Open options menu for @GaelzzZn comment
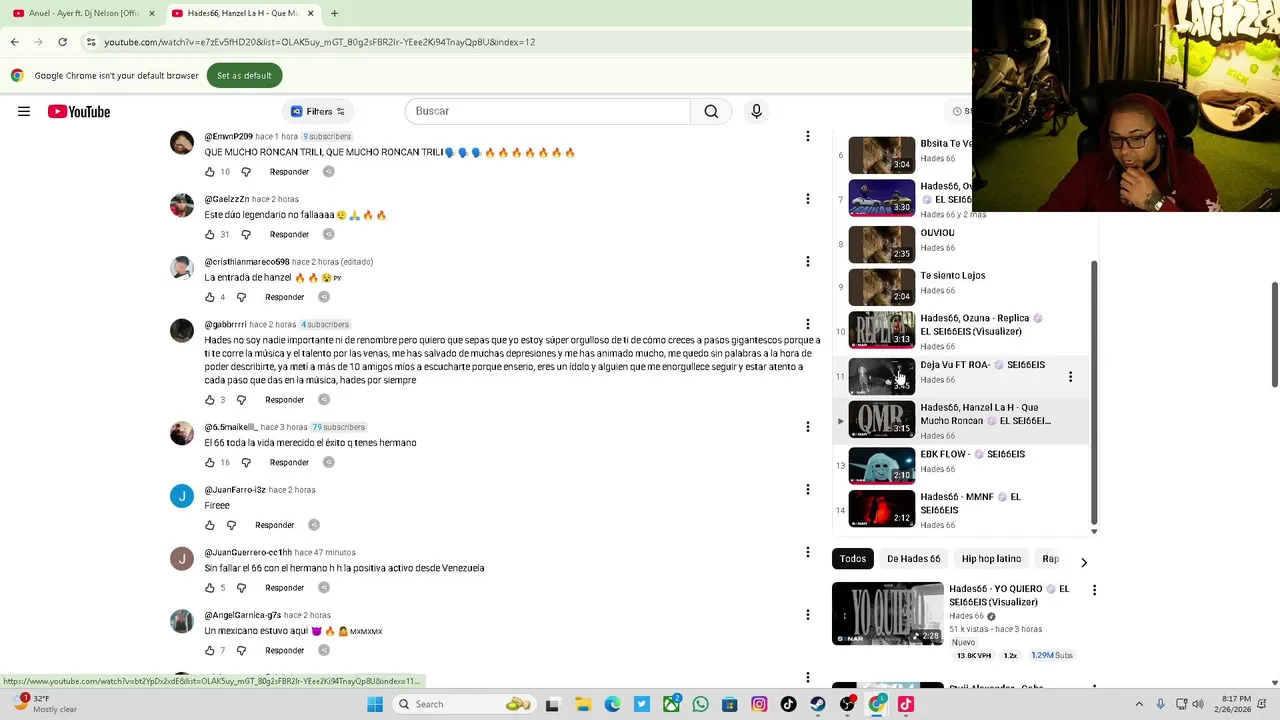This screenshot has height=720, width=1280. [x=808, y=199]
